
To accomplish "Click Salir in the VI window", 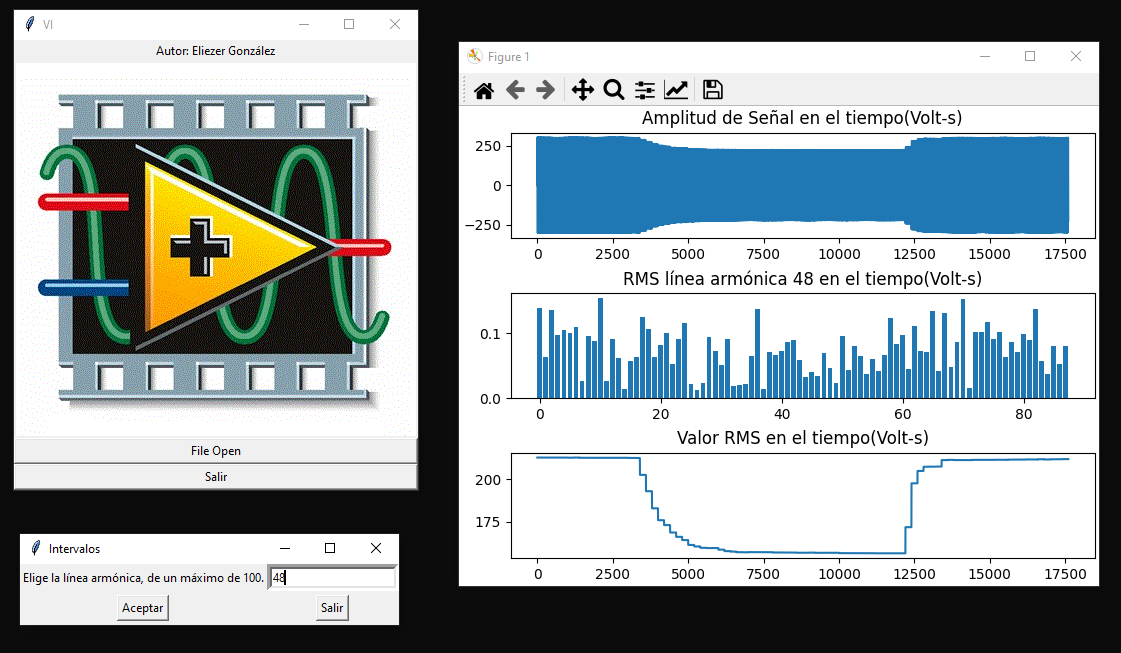I will point(215,477).
